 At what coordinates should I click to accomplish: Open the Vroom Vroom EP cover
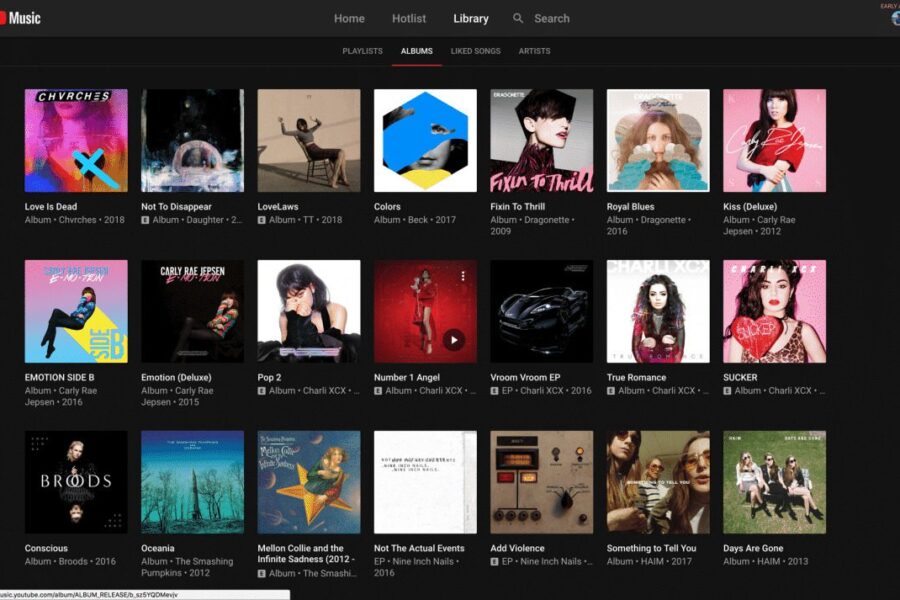point(542,311)
